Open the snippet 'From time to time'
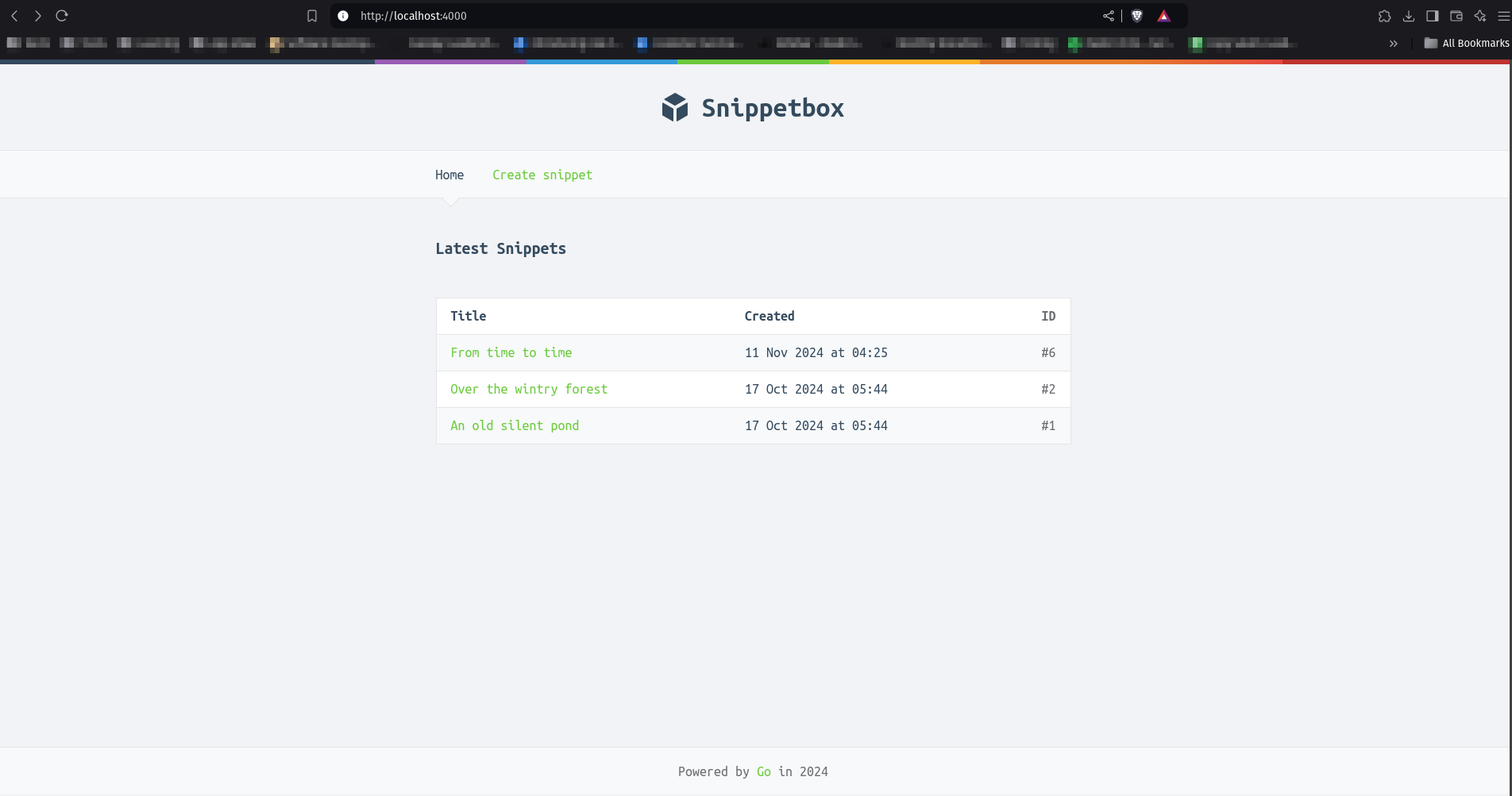Viewport: 1512px width, 796px height. (511, 352)
